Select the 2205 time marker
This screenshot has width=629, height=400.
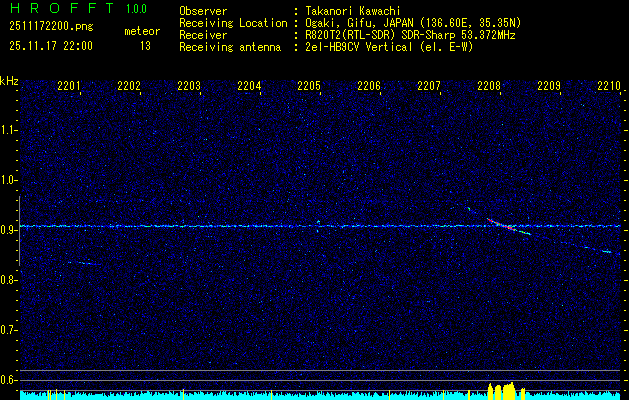309,87
